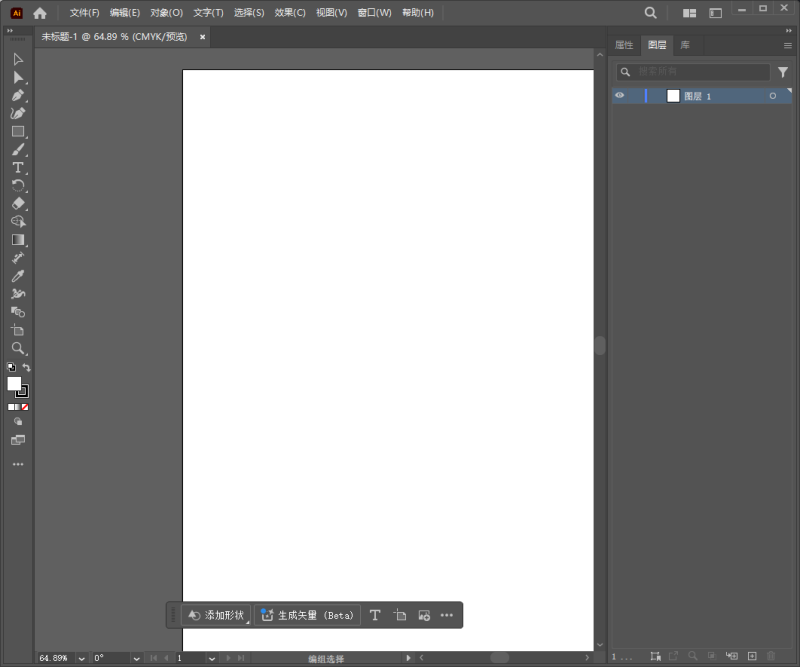Open the 文件 menu
The height and width of the screenshot is (667, 800).
click(83, 13)
